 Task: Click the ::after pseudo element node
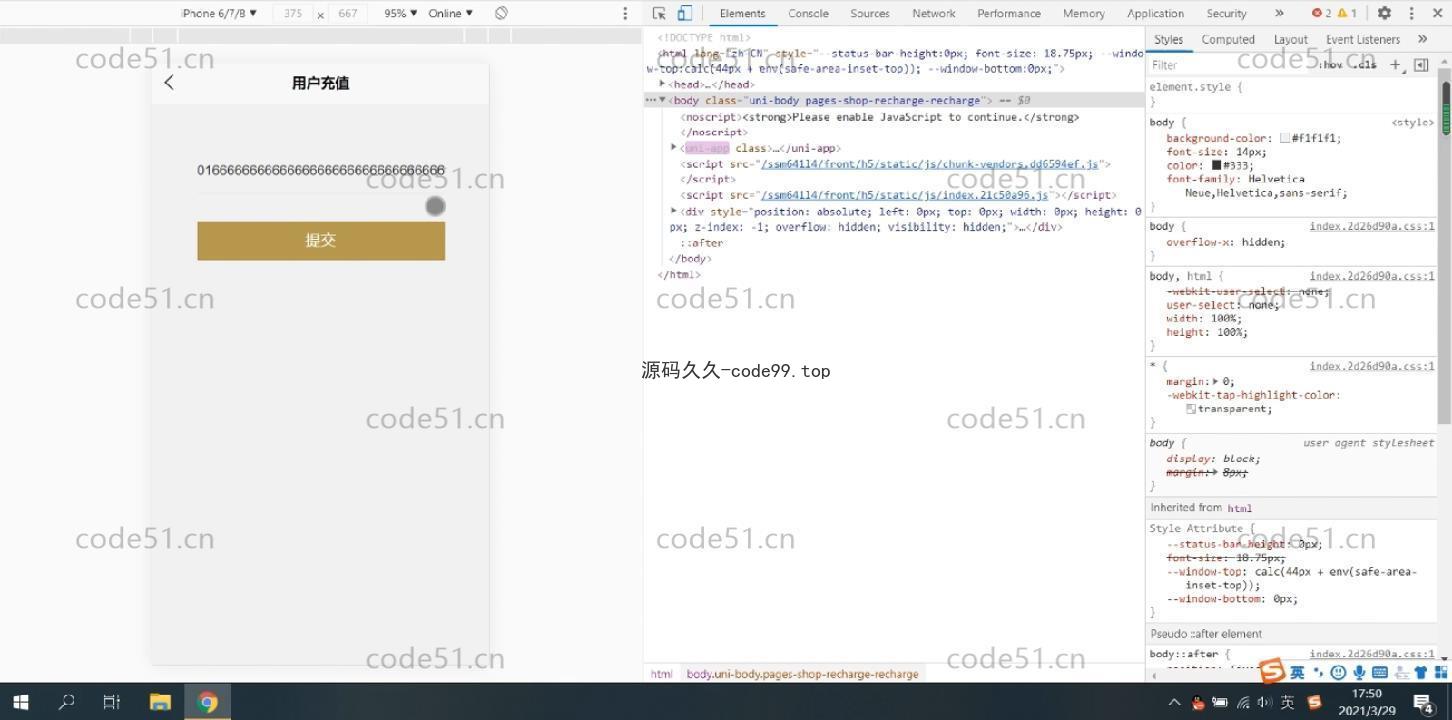tap(700, 243)
